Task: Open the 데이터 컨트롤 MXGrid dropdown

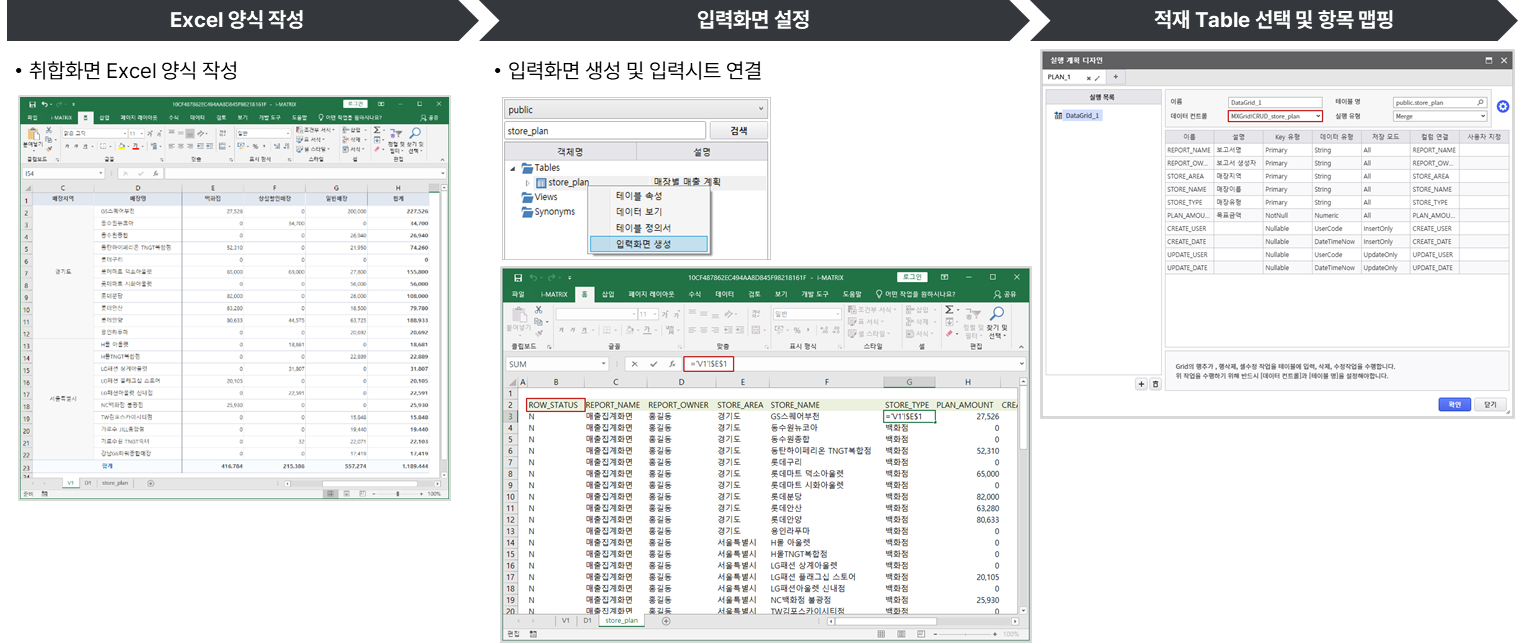Action: click(x=1317, y=116)
